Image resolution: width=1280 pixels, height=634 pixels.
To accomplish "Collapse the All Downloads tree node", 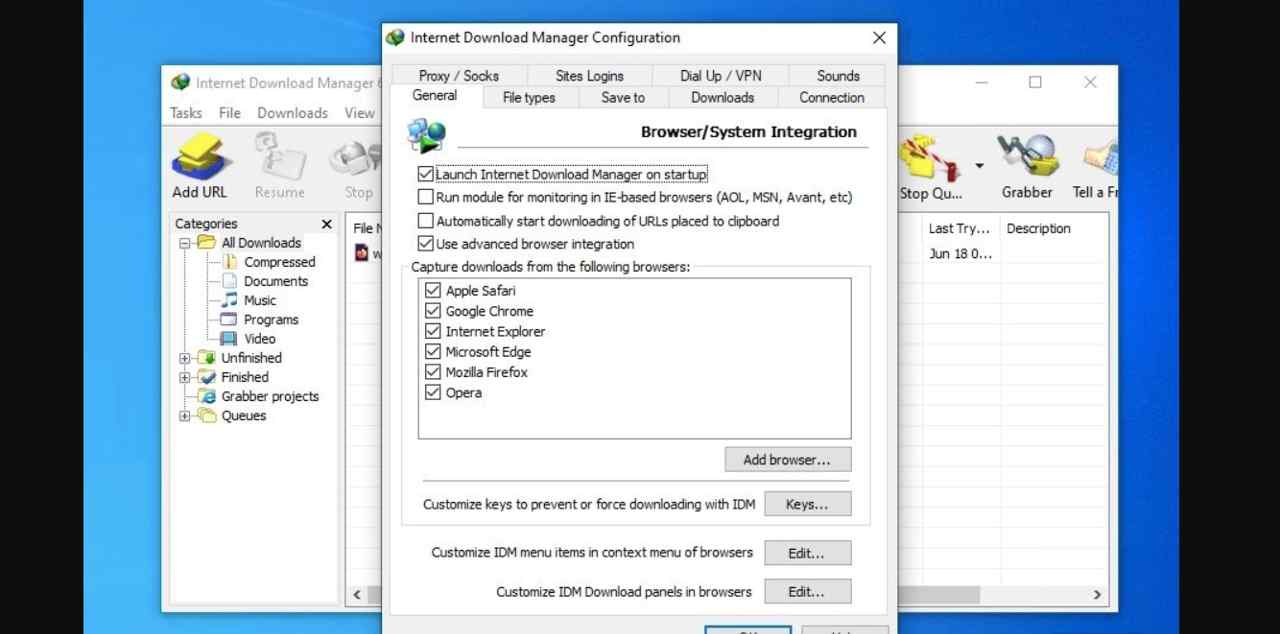I will point(184,243).
